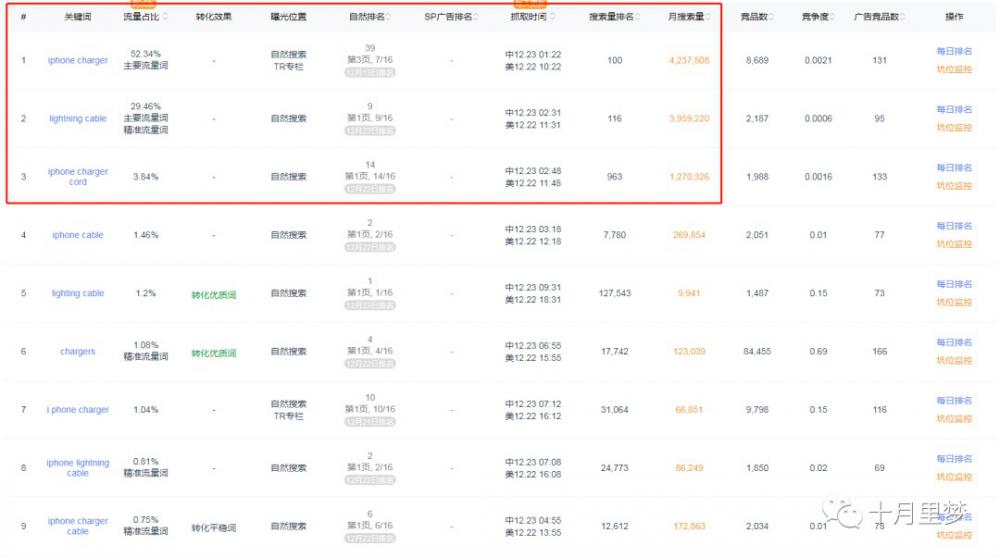Click the gray rank badge in lightning cable row
Image resolution: width=1000 pixels, height=558 pixels.
coord(370,131)
